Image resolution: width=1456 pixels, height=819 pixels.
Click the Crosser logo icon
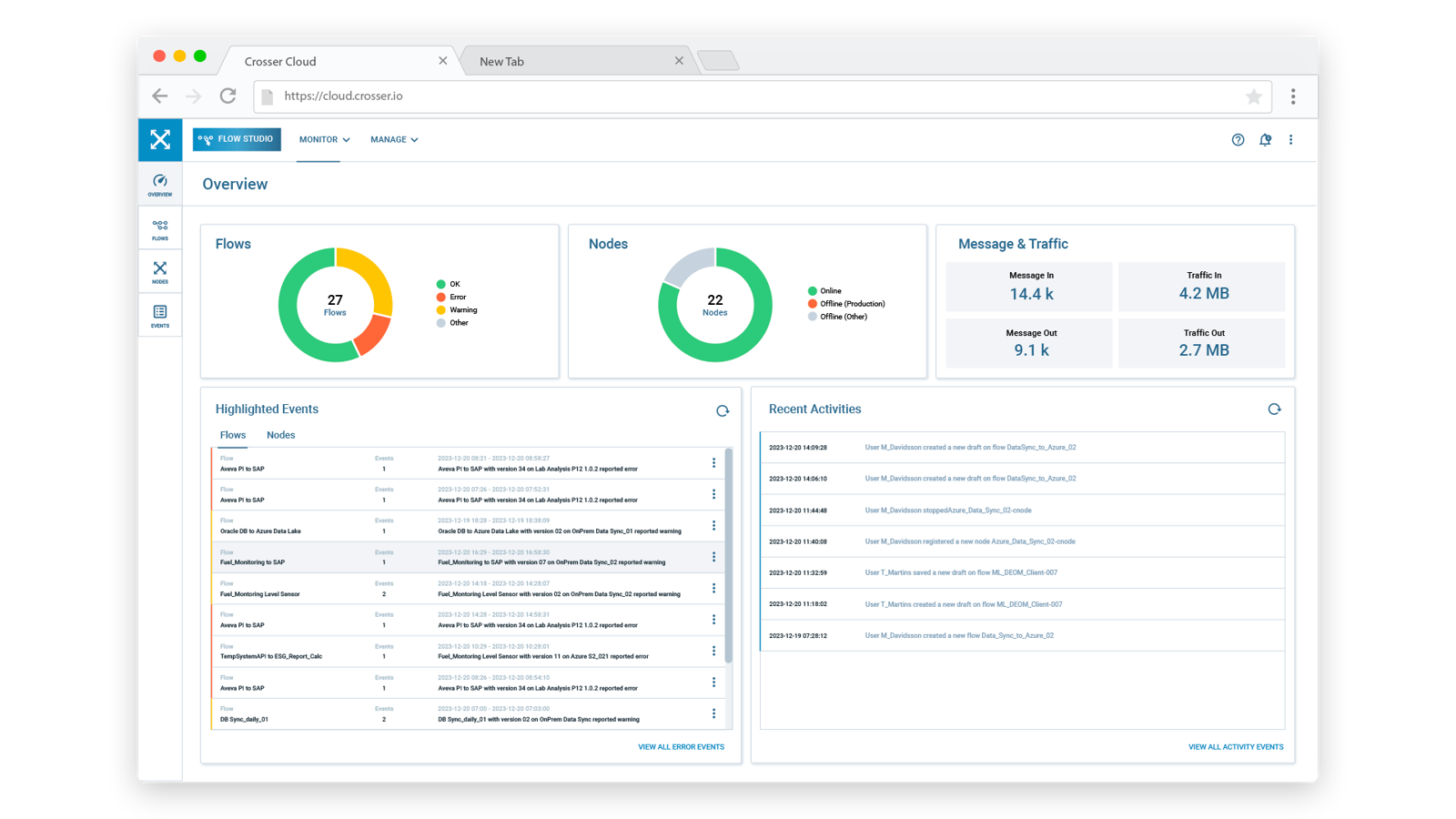pyautogui.click(x=160, y=140)
